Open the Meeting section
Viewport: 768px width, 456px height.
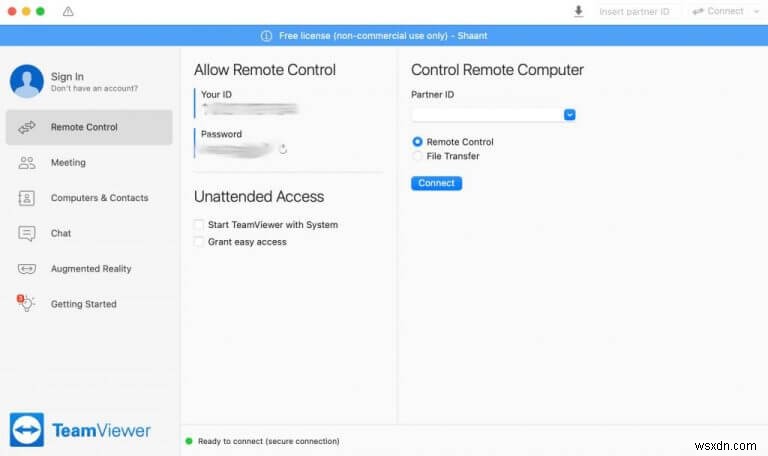point(89,163)
